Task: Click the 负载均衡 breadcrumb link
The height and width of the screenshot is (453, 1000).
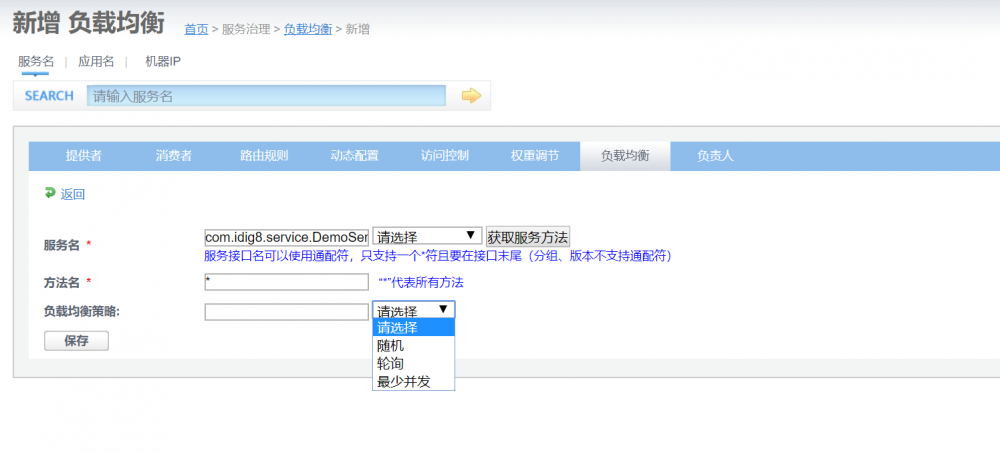Action: (x=308, y=29)
